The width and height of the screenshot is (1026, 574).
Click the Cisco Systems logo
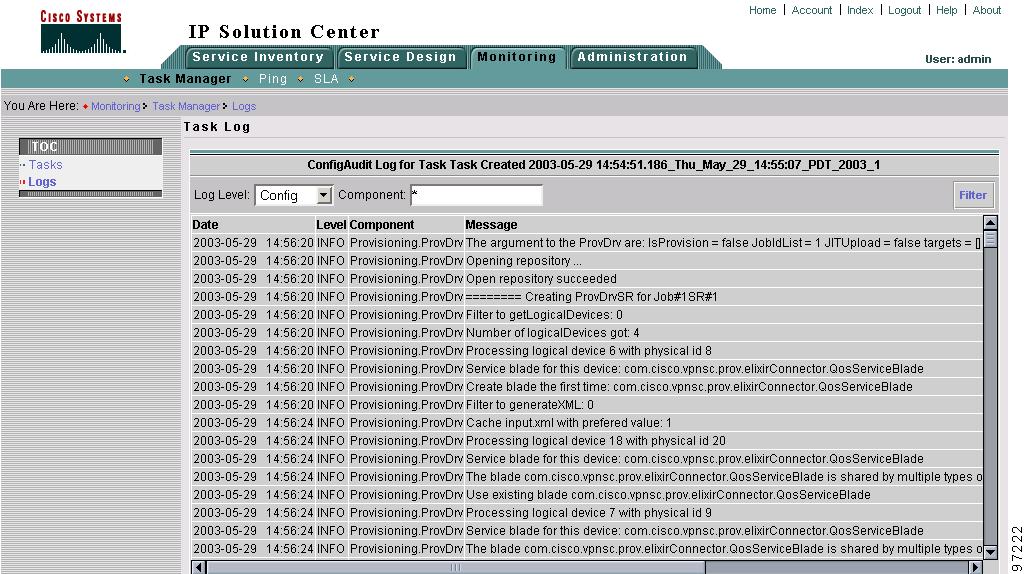(82, 31)
